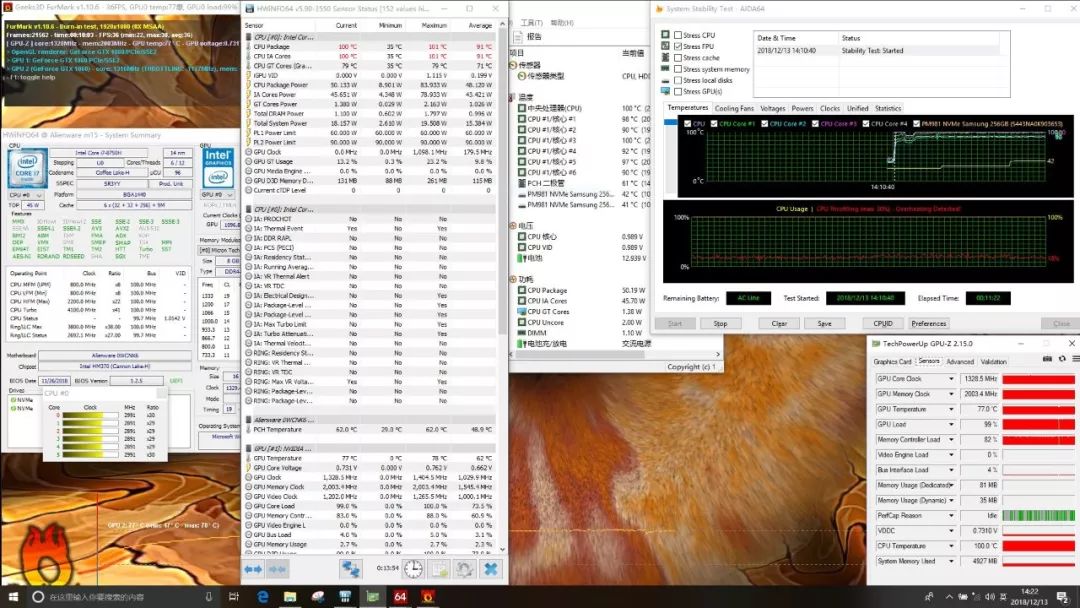Image resolution: width=1080 pixels, height=608 pixels.
Task: Open the PerfCap Reason dropdown arrow
Action: point(950,515)
